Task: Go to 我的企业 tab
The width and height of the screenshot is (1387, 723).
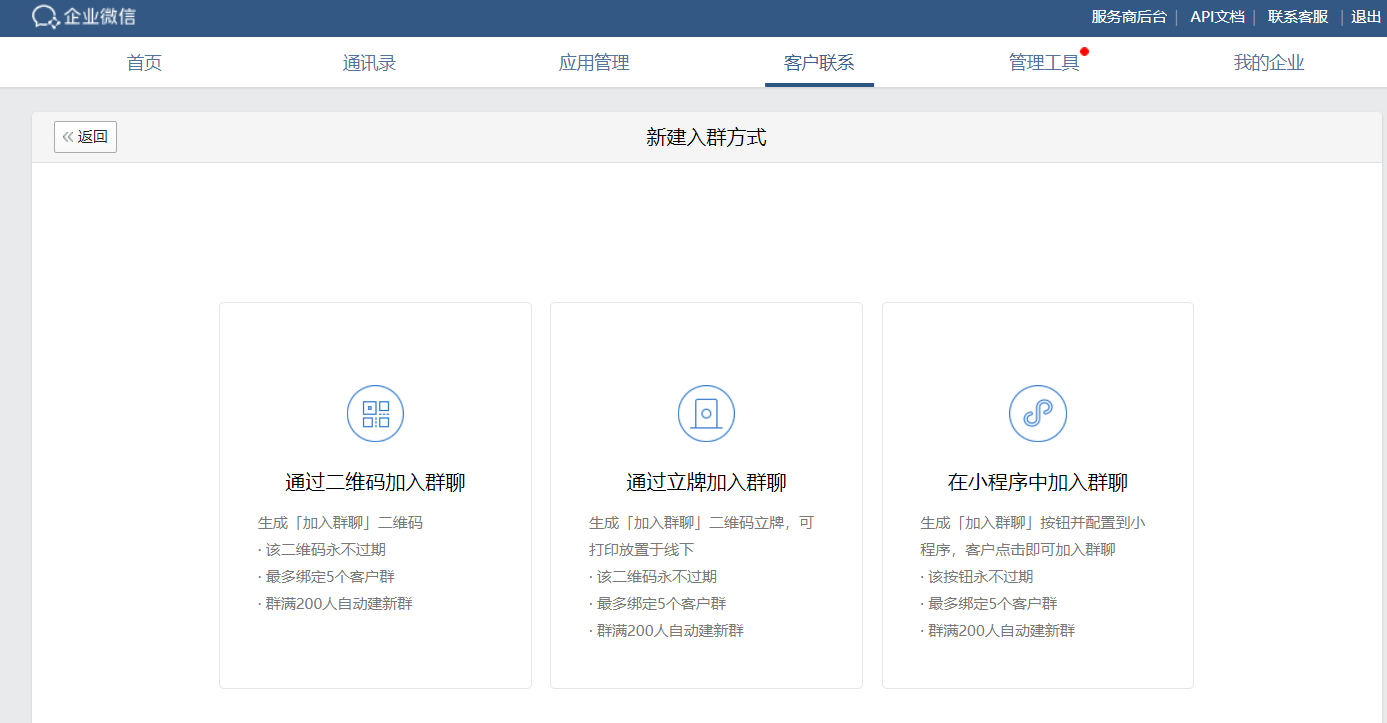Action: 1269,63
